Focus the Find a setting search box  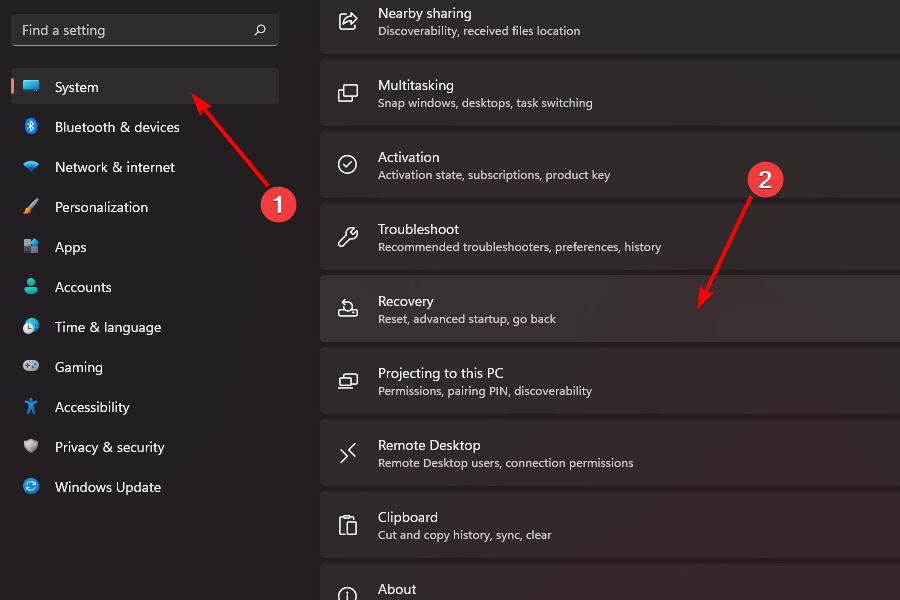pyautogui.click(x=130, y=30)
